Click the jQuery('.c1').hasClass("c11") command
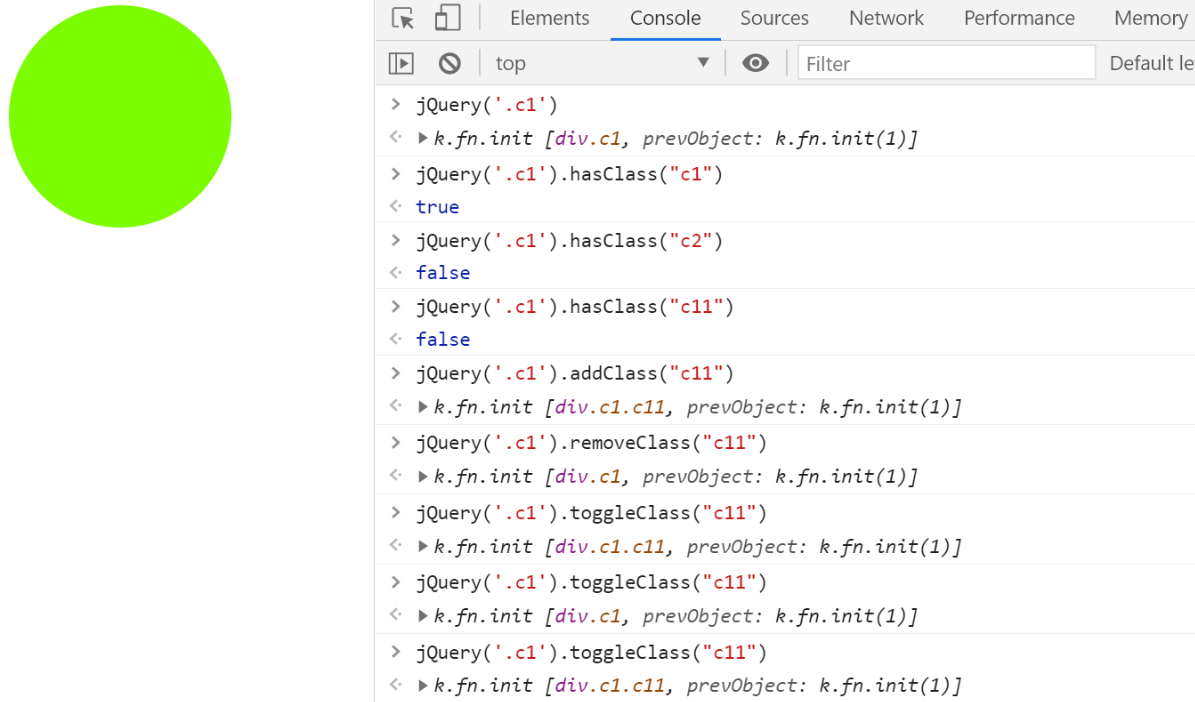 (x=575, y=306)
